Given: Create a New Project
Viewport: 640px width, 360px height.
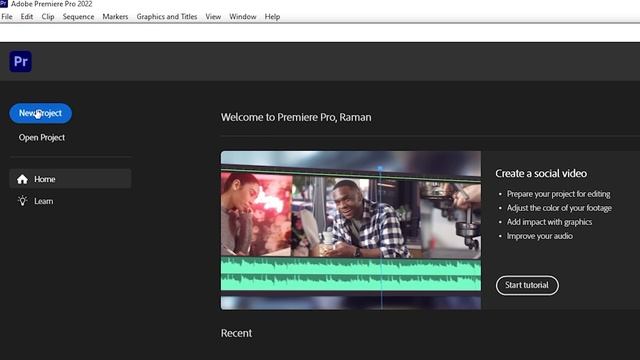Looking at the screenshot, I should 40,113.
